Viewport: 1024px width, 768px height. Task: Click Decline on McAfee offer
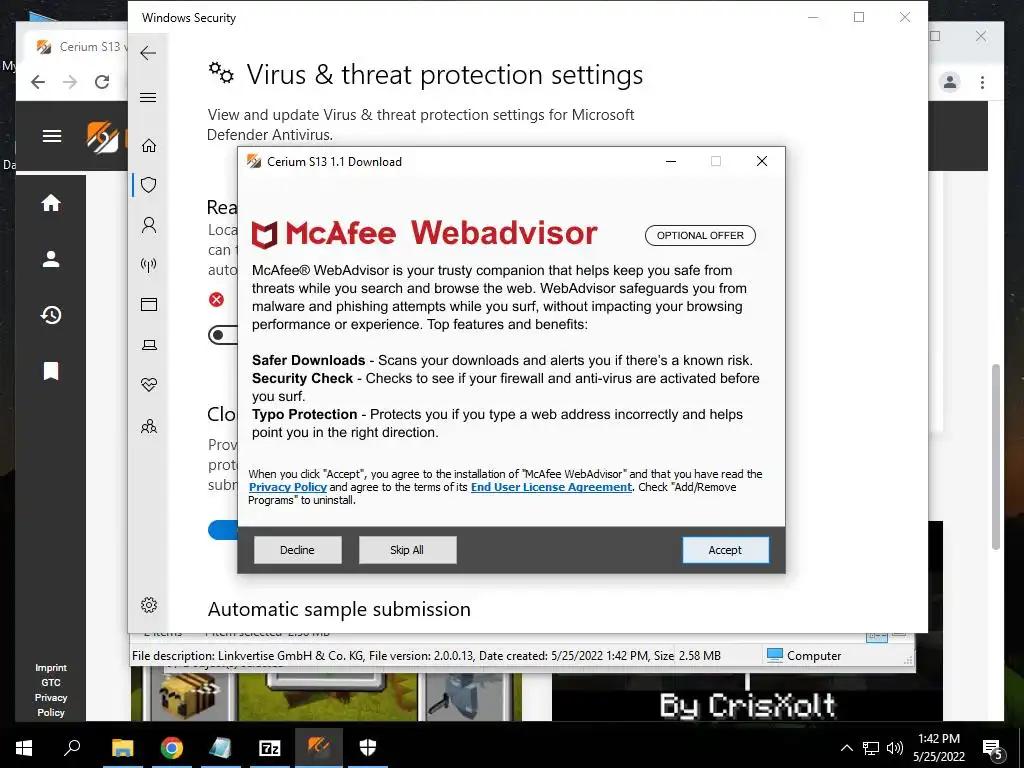pyautogui.click(x=297, y=550)
